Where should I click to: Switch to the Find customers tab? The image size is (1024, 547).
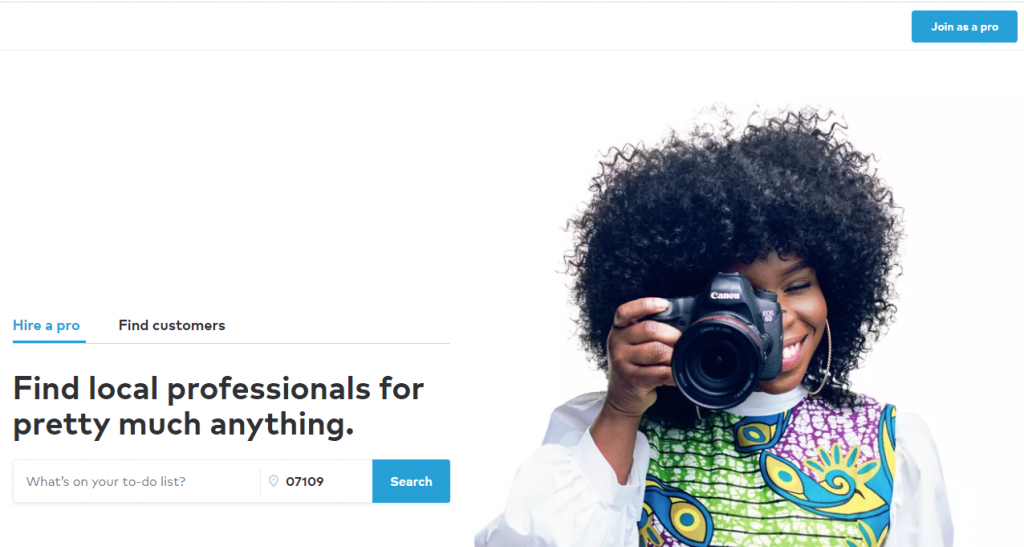tap(172, 325)
